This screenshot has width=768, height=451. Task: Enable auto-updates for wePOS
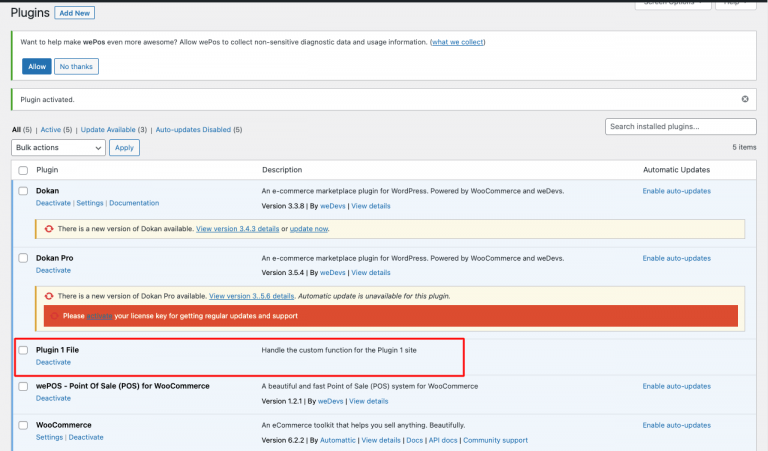tap(676, 386)
